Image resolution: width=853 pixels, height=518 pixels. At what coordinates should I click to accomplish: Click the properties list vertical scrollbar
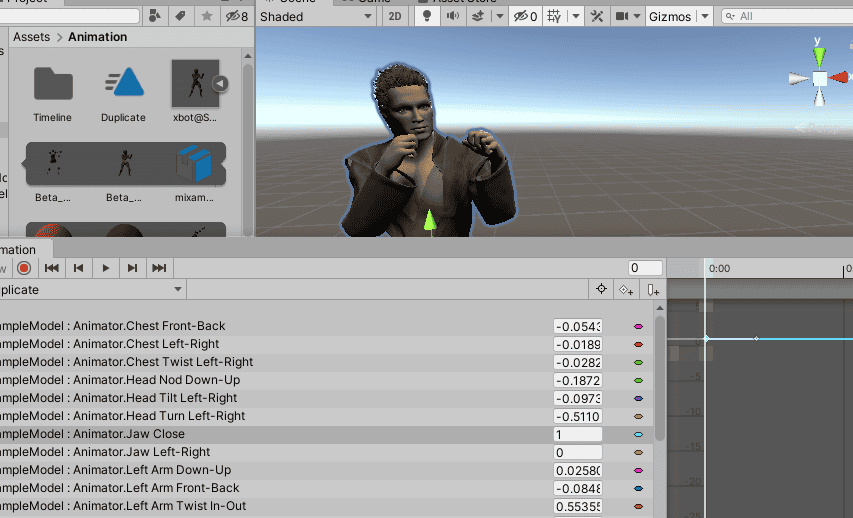(x=660, y=378)
